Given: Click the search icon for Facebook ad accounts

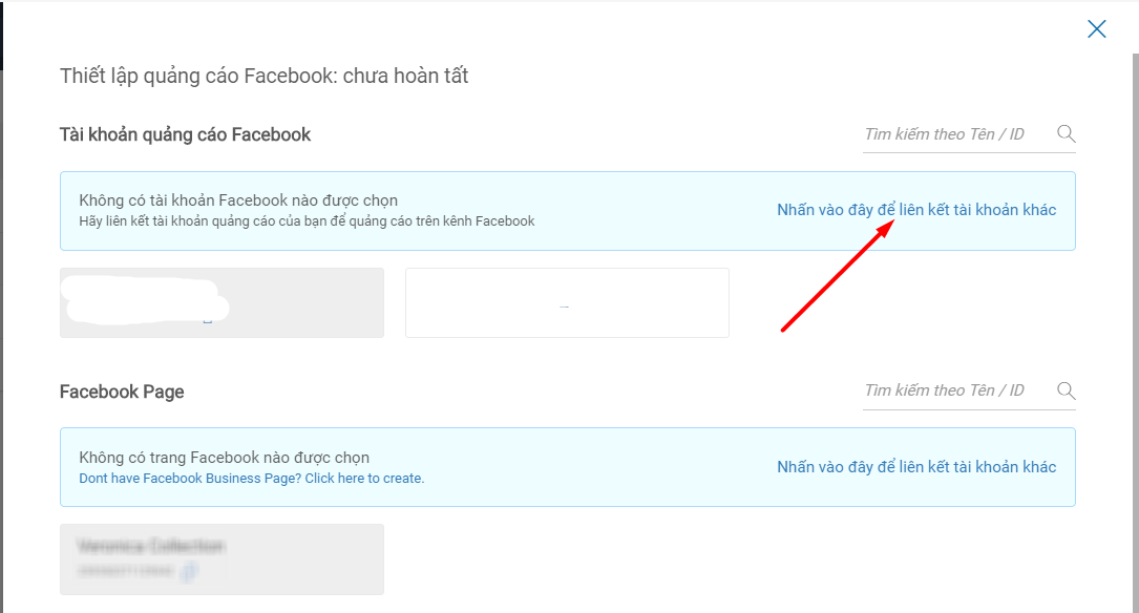Looking at the screenshot, I should (1066, 134).
